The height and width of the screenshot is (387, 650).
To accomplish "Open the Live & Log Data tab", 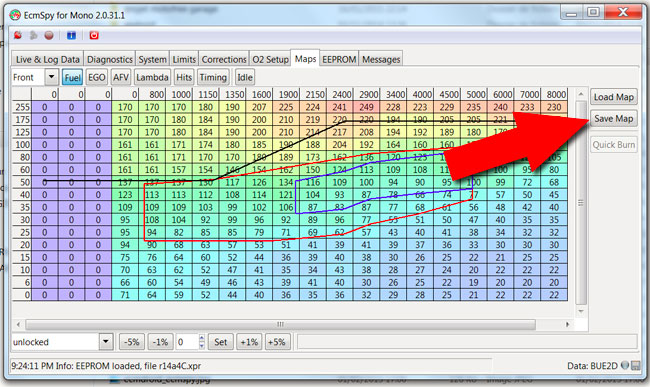I will click(47, 59).
